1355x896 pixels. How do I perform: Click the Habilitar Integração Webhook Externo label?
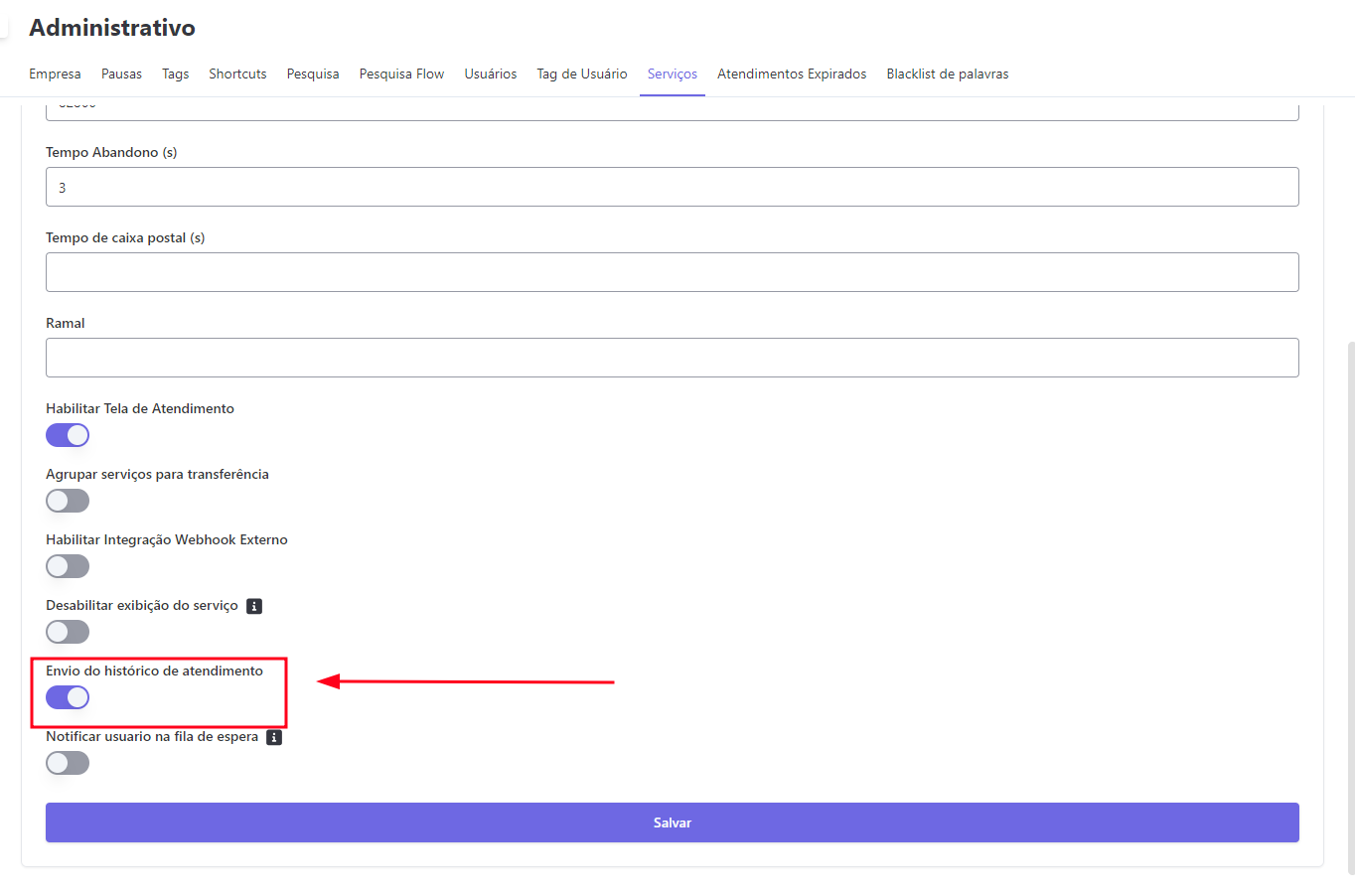coord(167,539)
